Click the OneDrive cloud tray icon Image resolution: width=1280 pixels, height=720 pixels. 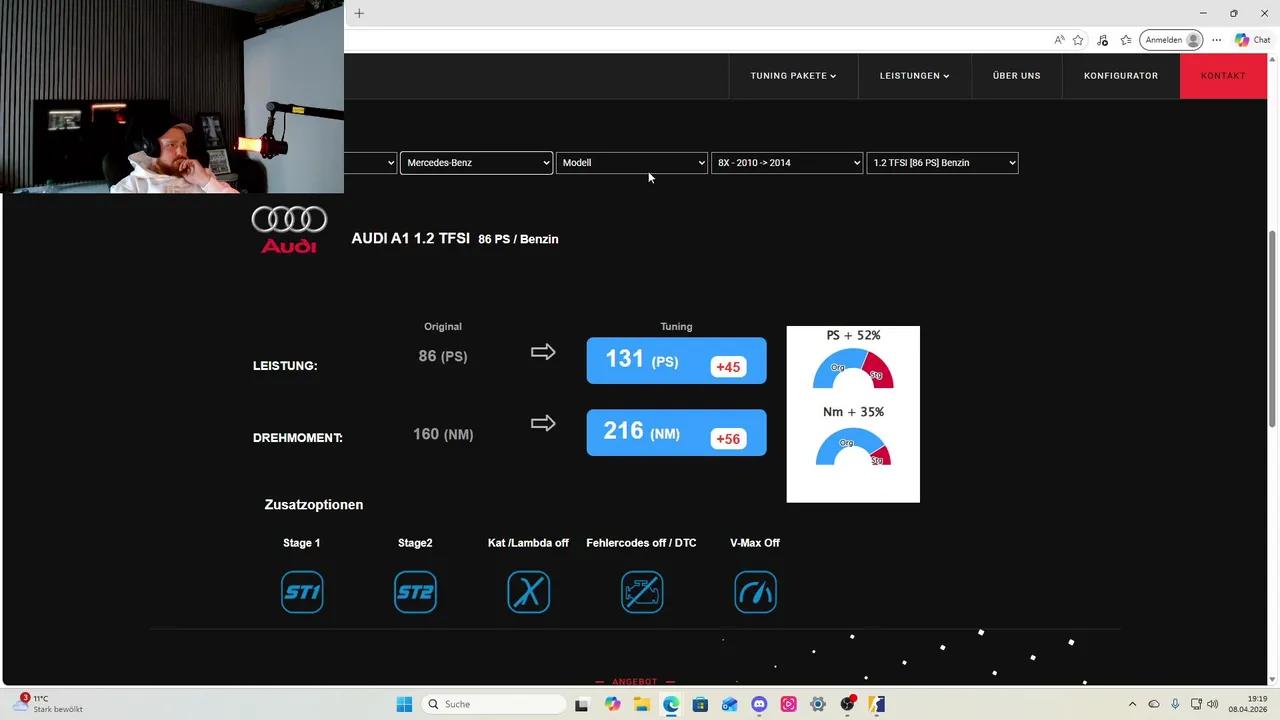point(1154,704)
